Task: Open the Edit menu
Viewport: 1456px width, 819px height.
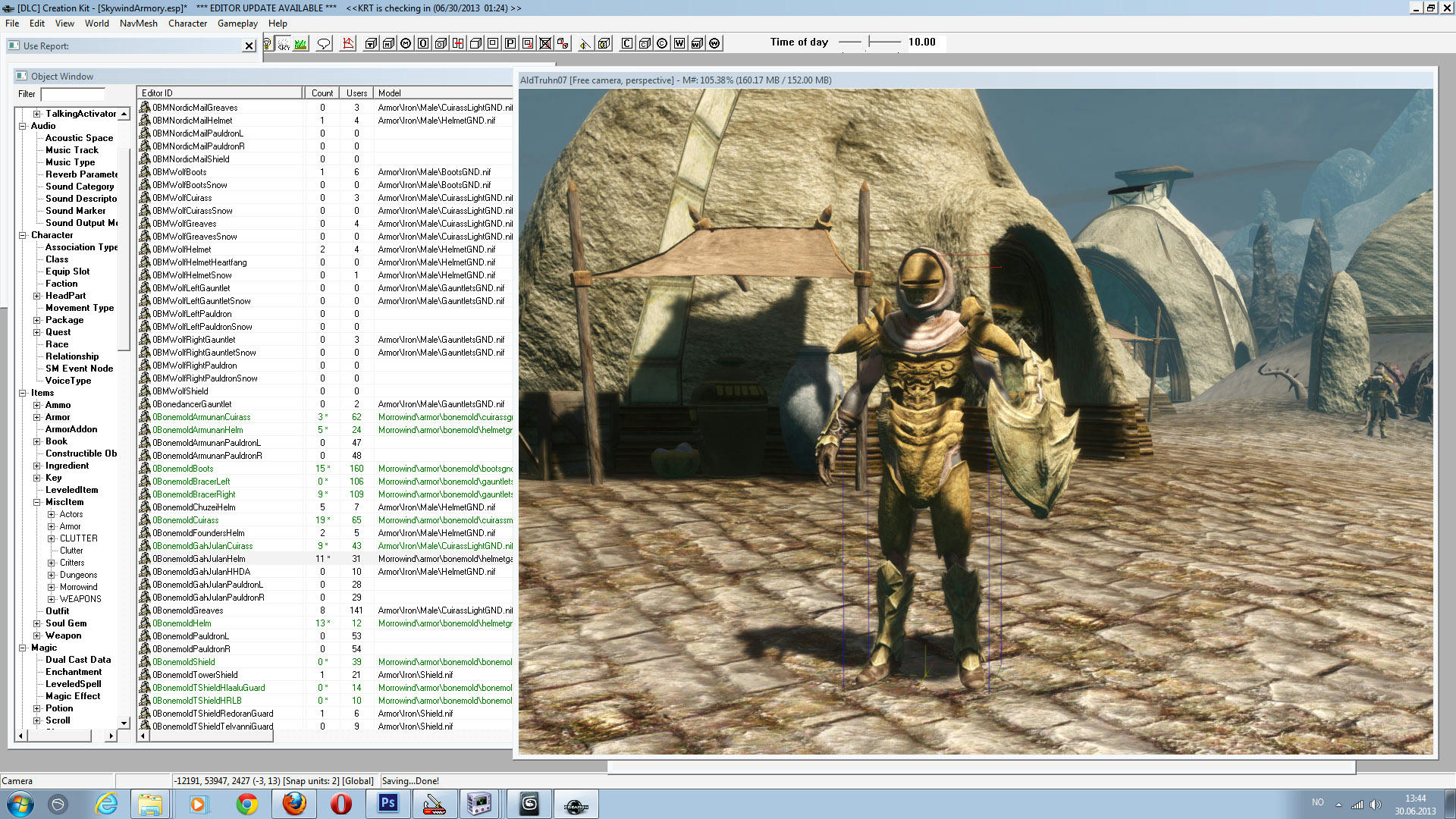Action: [37, 24]
